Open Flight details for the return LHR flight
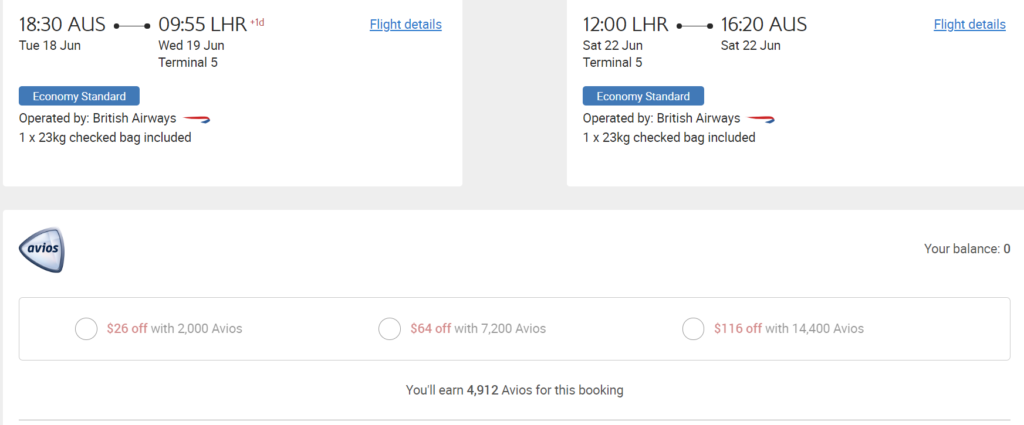 (969, 25)
